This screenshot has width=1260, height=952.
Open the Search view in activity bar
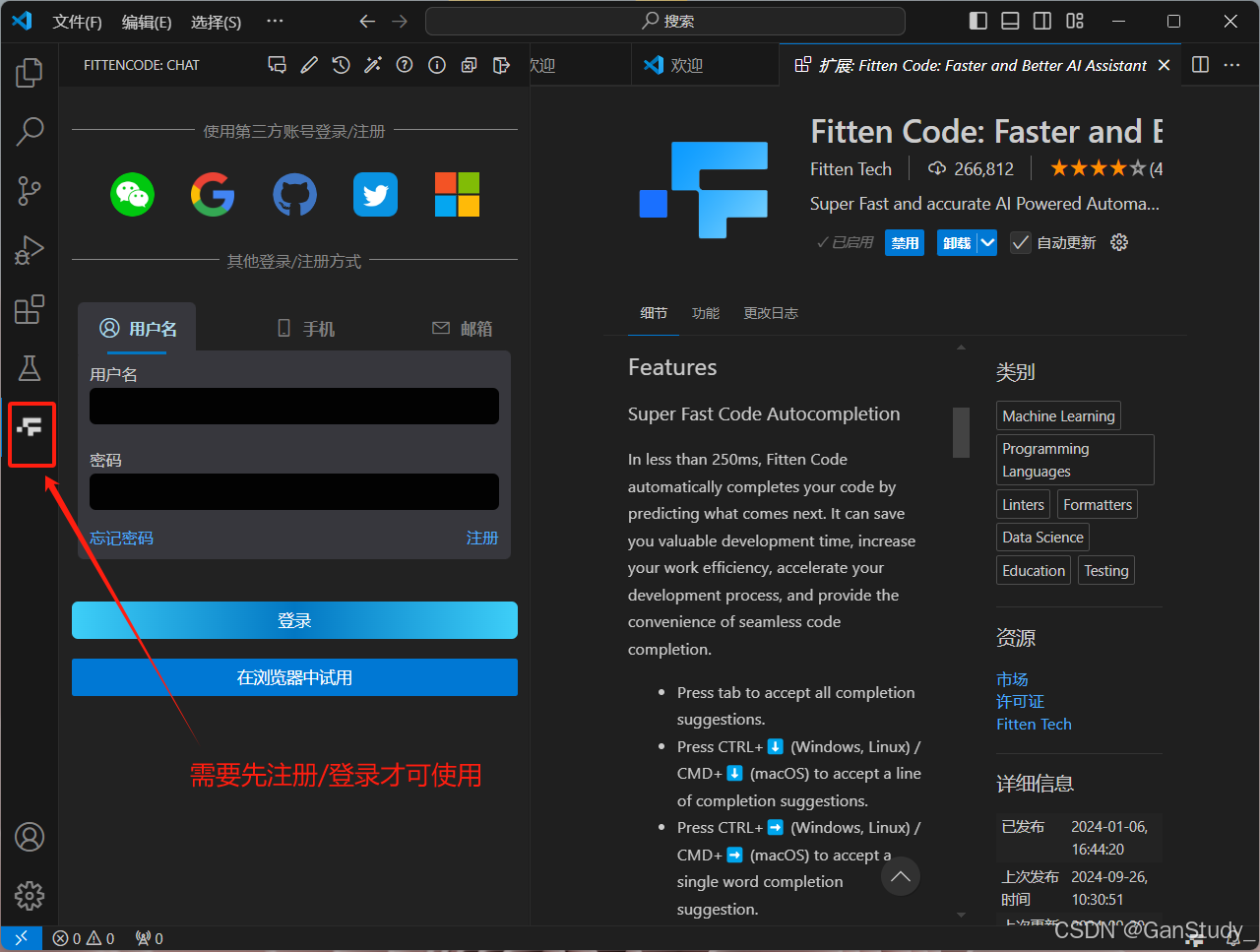30,131
